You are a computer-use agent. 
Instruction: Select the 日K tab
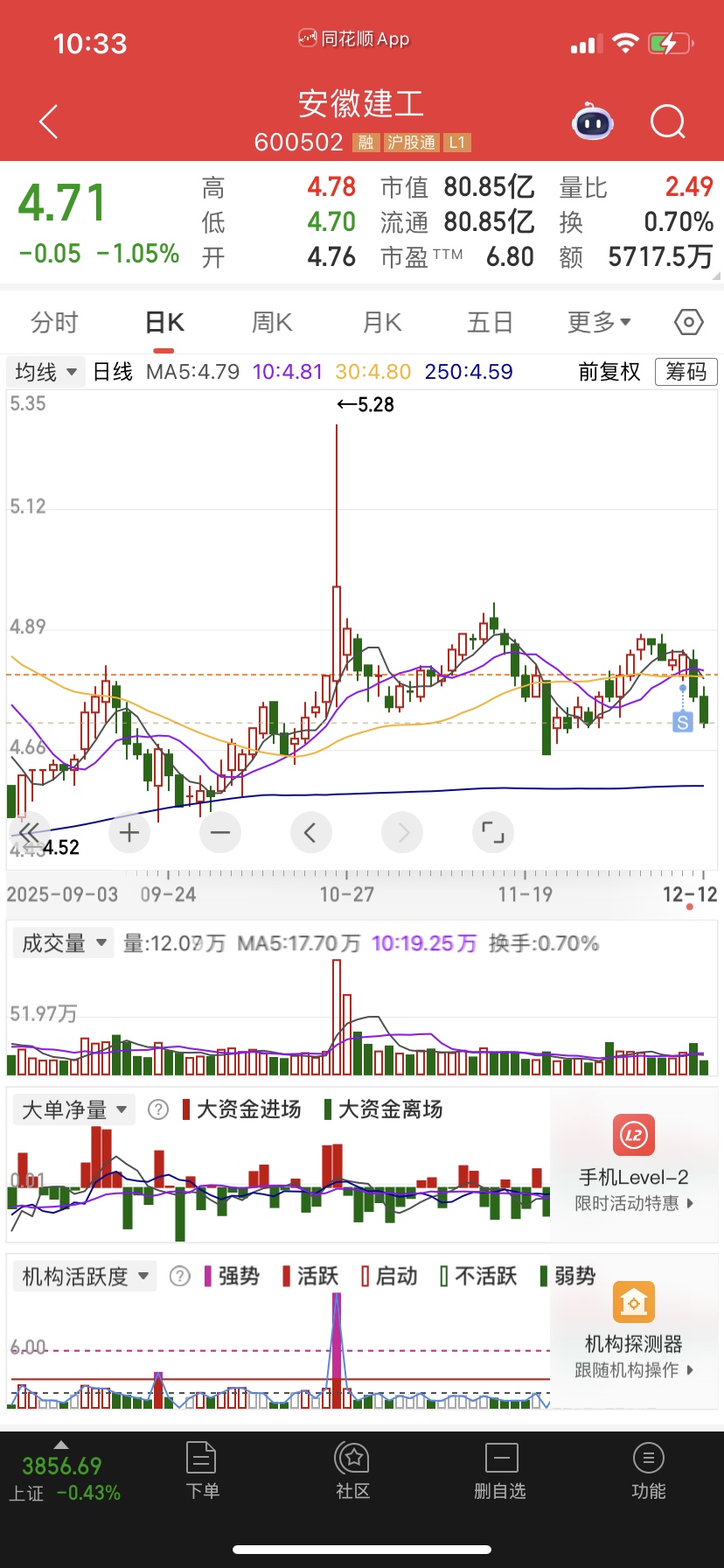coord(164,322)
